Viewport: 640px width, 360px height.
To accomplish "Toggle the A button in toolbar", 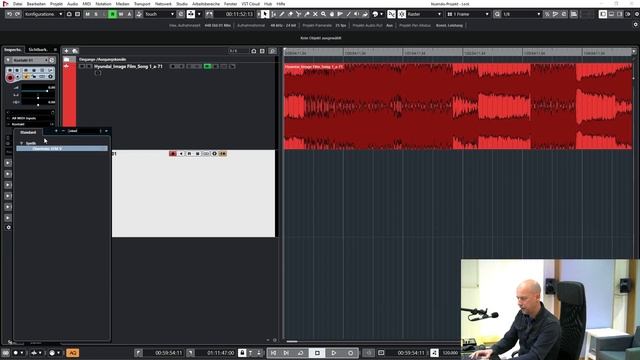I will [129, 14].
